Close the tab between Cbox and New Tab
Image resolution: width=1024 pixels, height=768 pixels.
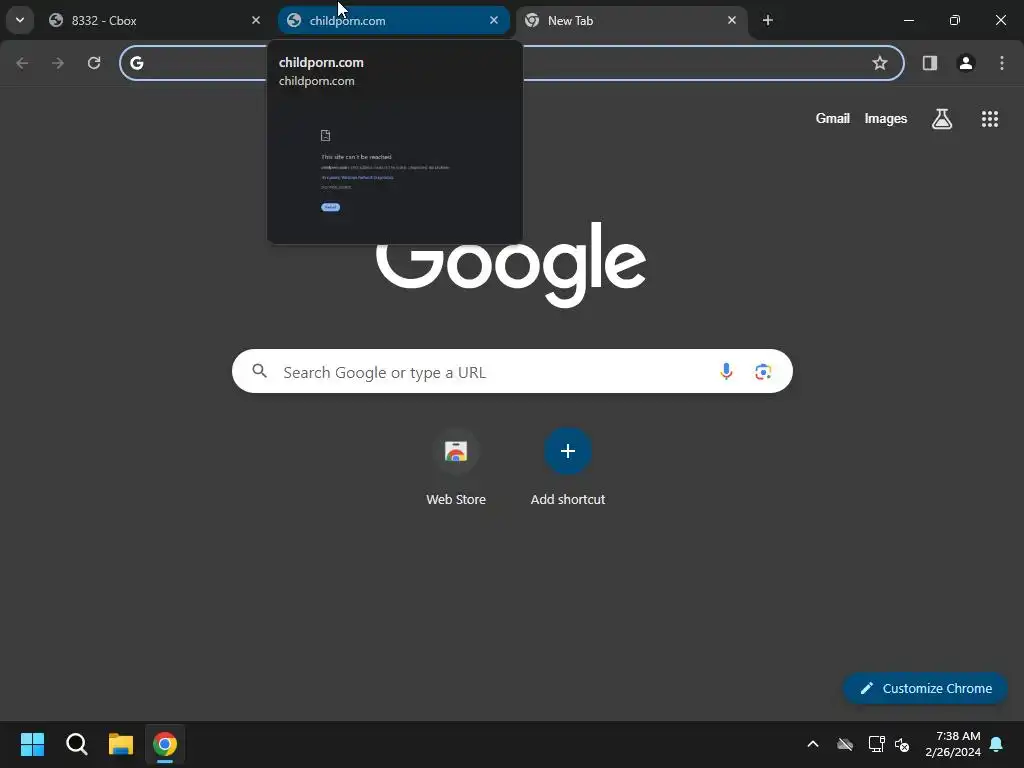click(494, 20)
